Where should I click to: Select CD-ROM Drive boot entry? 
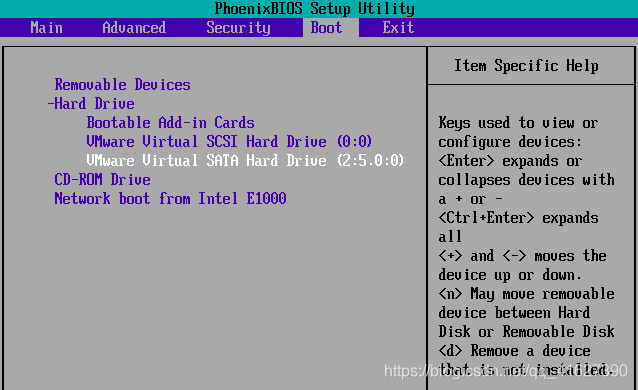(103, 180)
